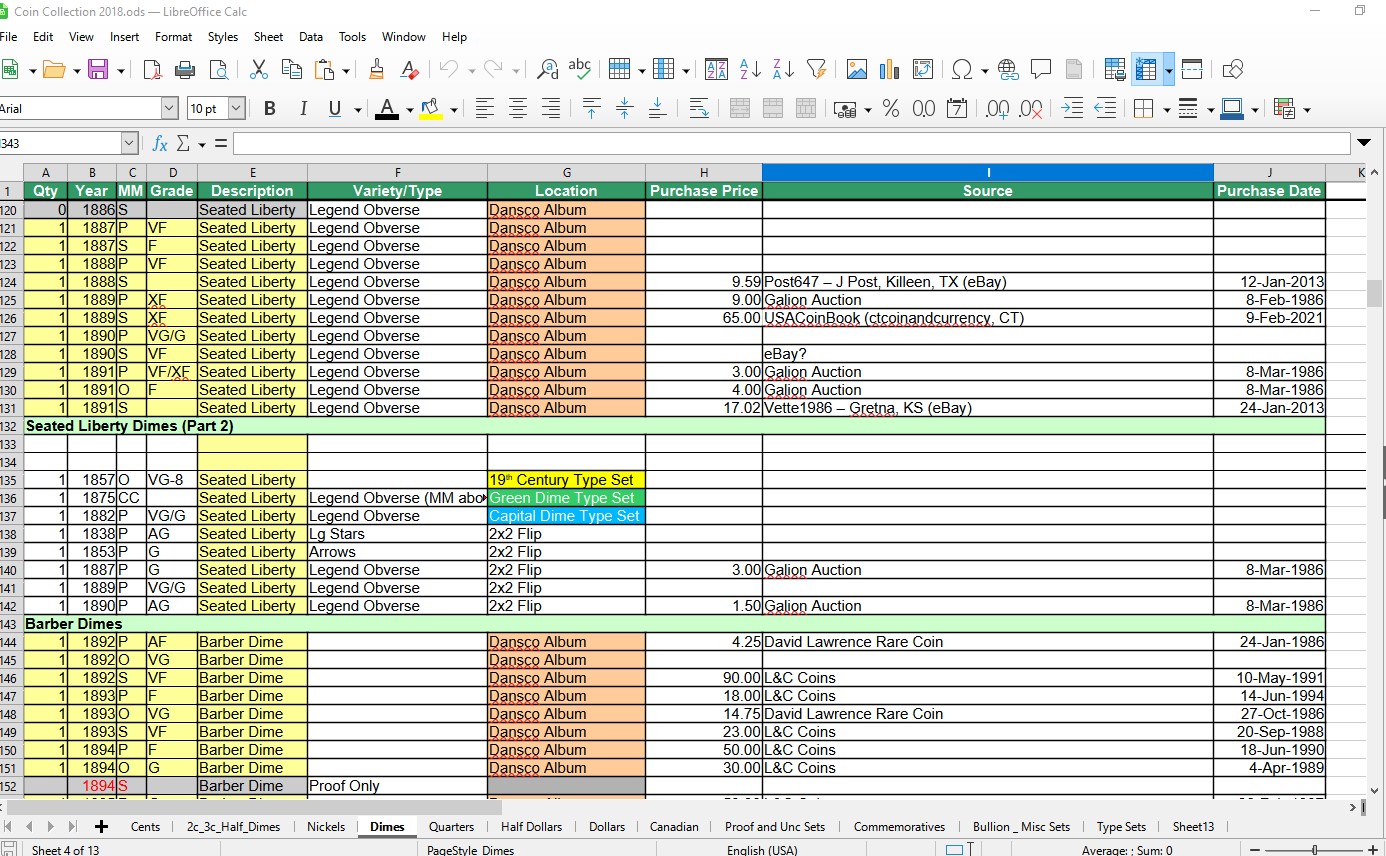This screenshot has height=856, width=1386.
Task: Format the cell as percent
Action: tap(890, 108)
